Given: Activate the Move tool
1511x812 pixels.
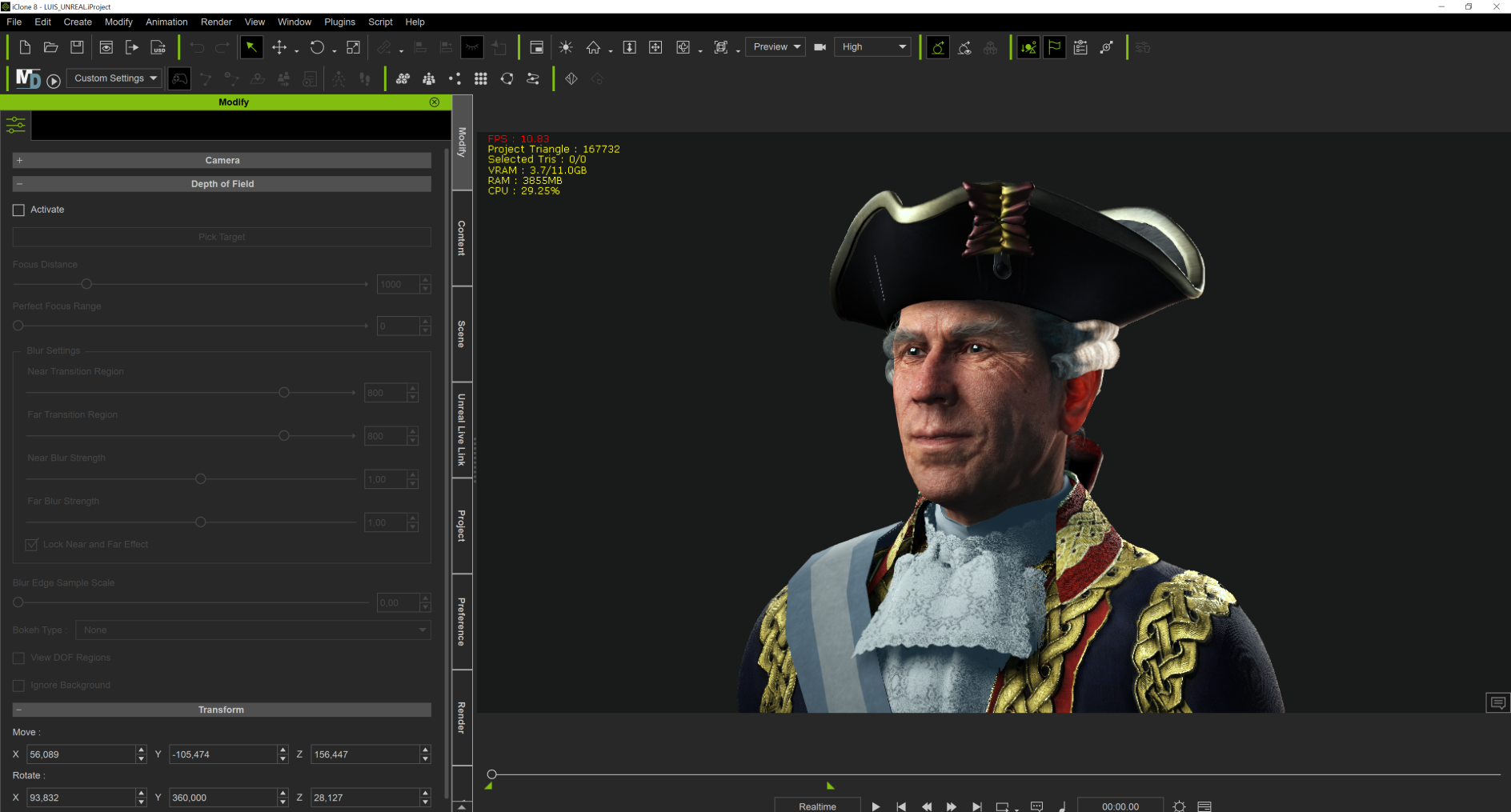Looking at the screenshot, I should tap(280, 47).
